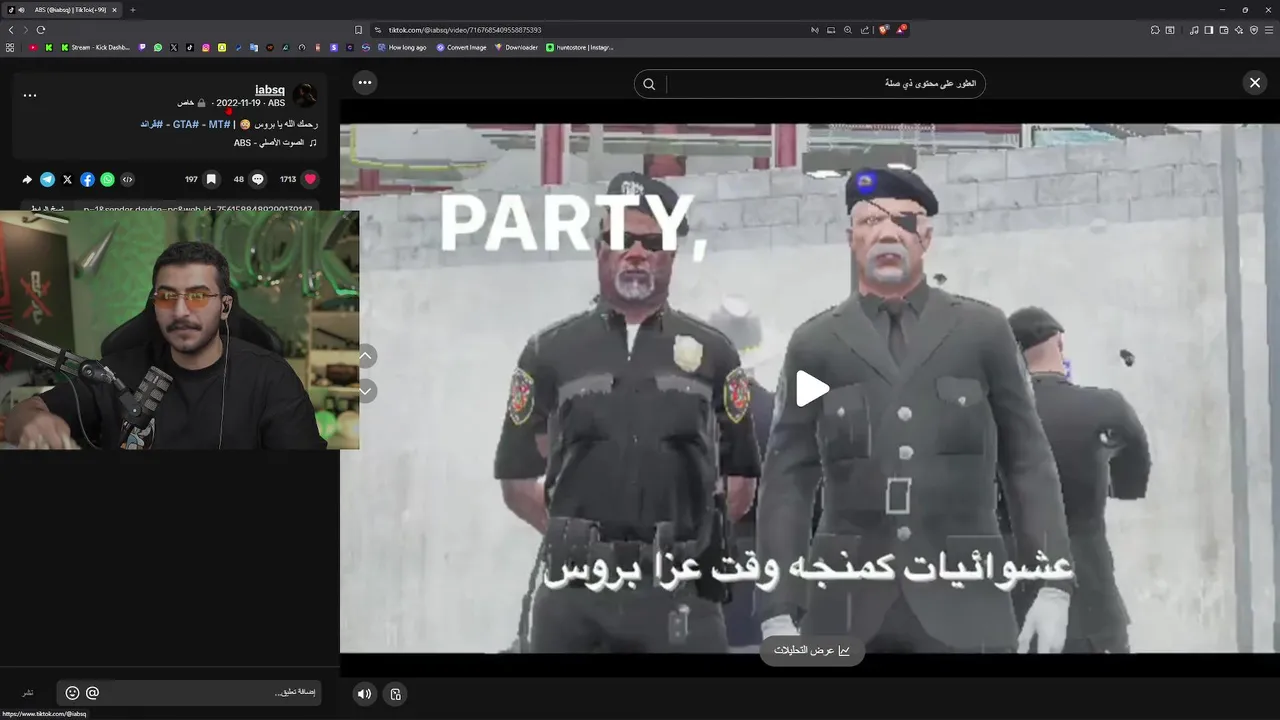Open the #GTA hashtag
Screen dimensions: 1280x720
(x=184, y=124)
